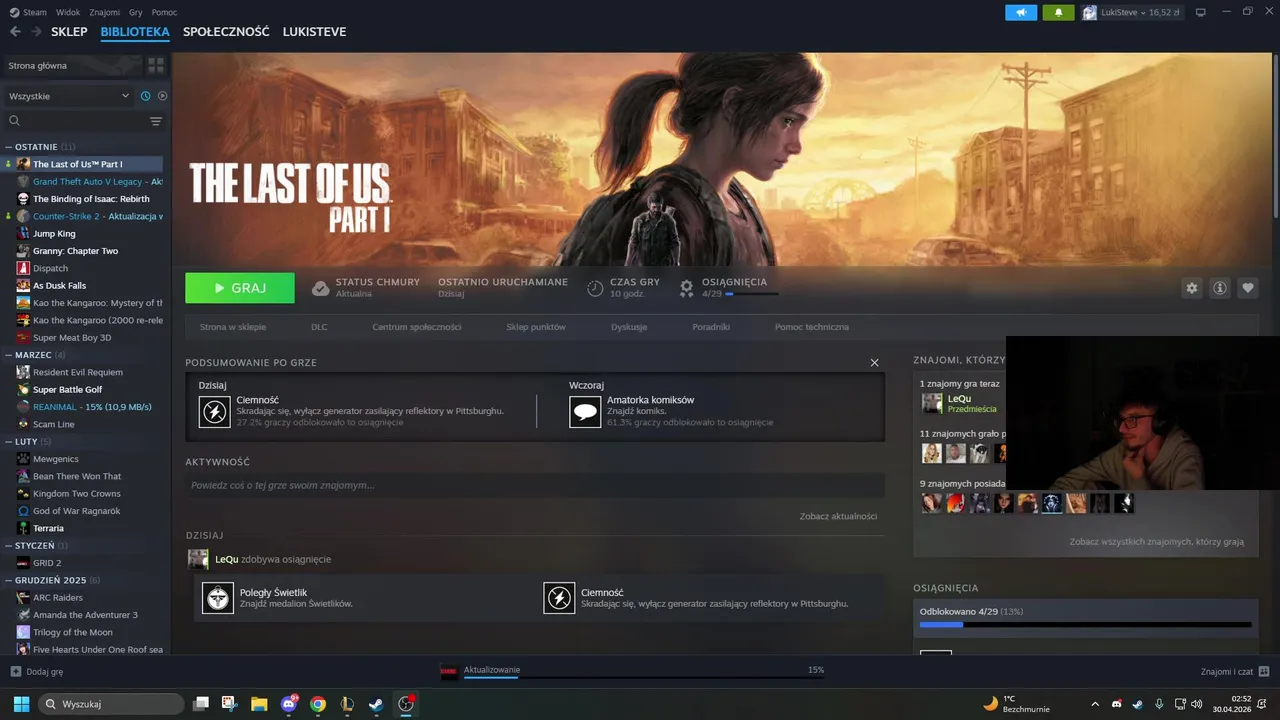Close the post-game summary panel
Image resolution: width=1280 pixels, height=720 pixels.
point(874,363)
